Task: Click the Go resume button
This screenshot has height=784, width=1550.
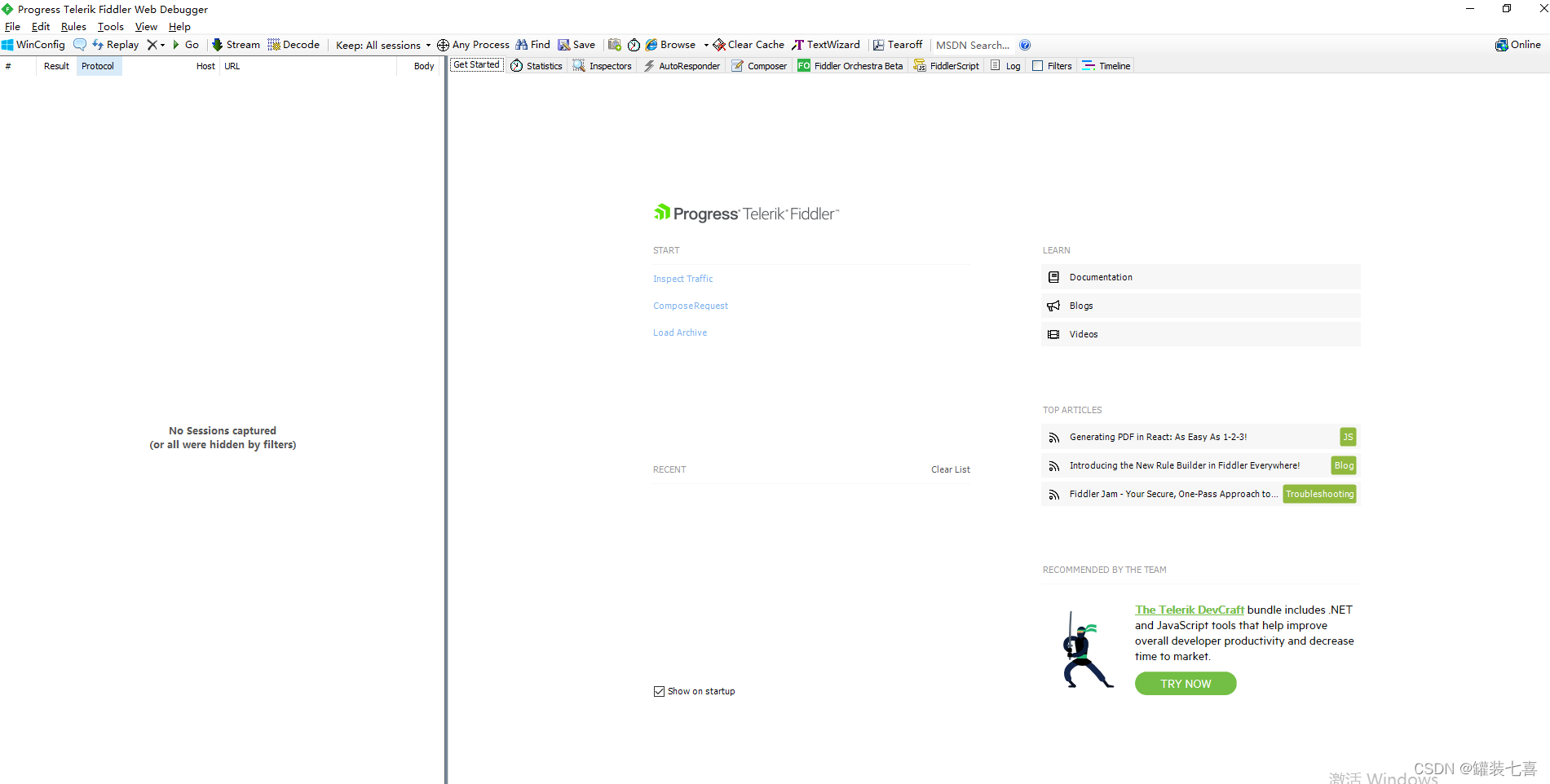Action: coord(186,45)
